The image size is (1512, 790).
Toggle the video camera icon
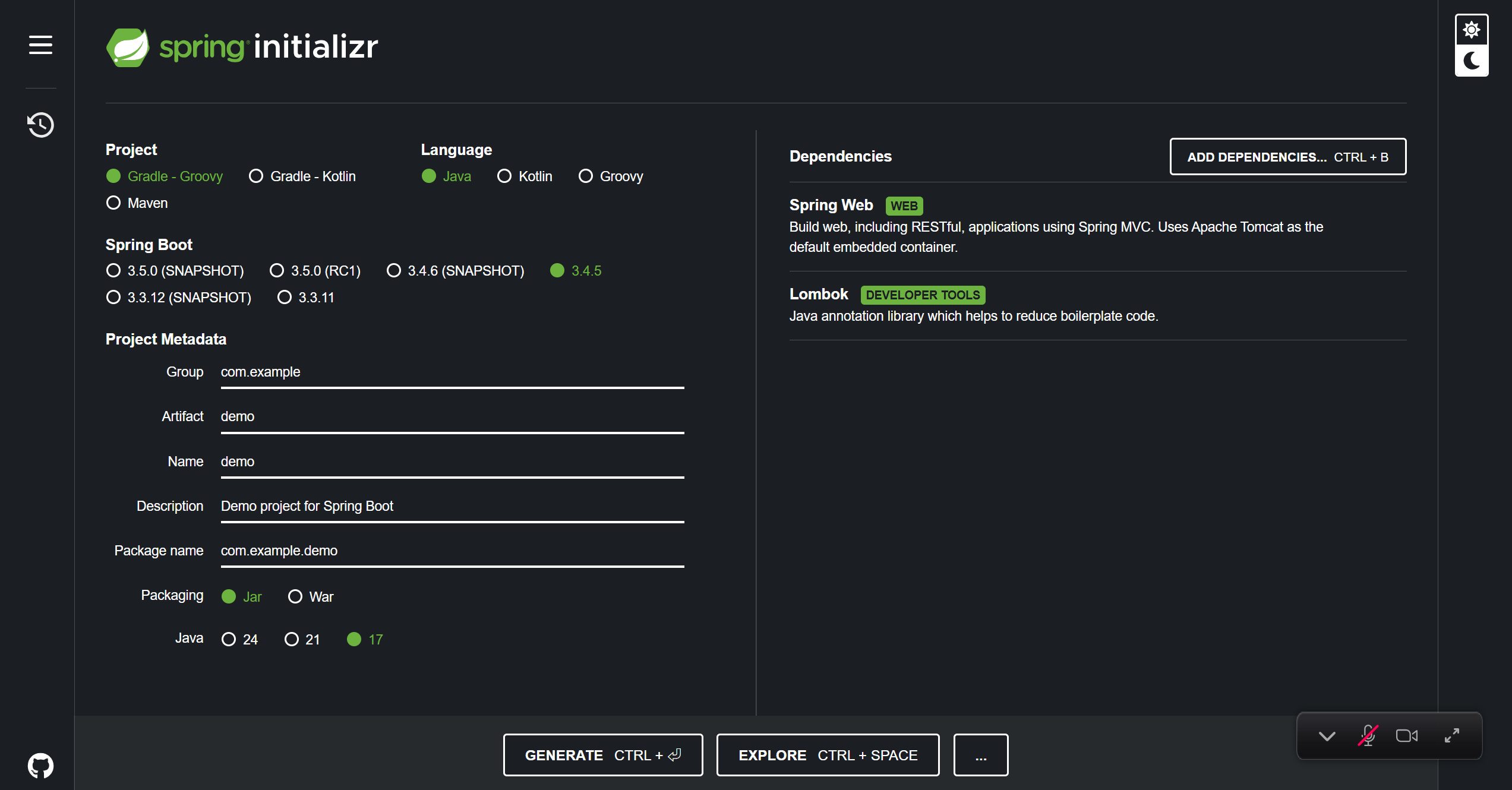click(x=1406, y=735)
